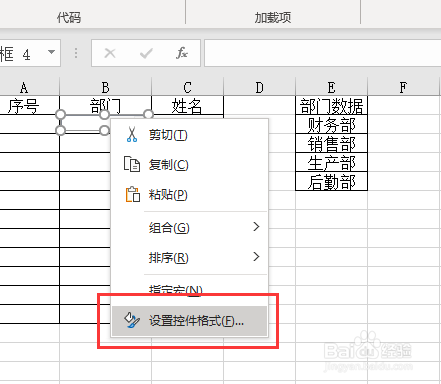The height and width of the screenshot is (384, 441).
Task: Click the Name Box field showing 框 4
Action: point(29,53)
